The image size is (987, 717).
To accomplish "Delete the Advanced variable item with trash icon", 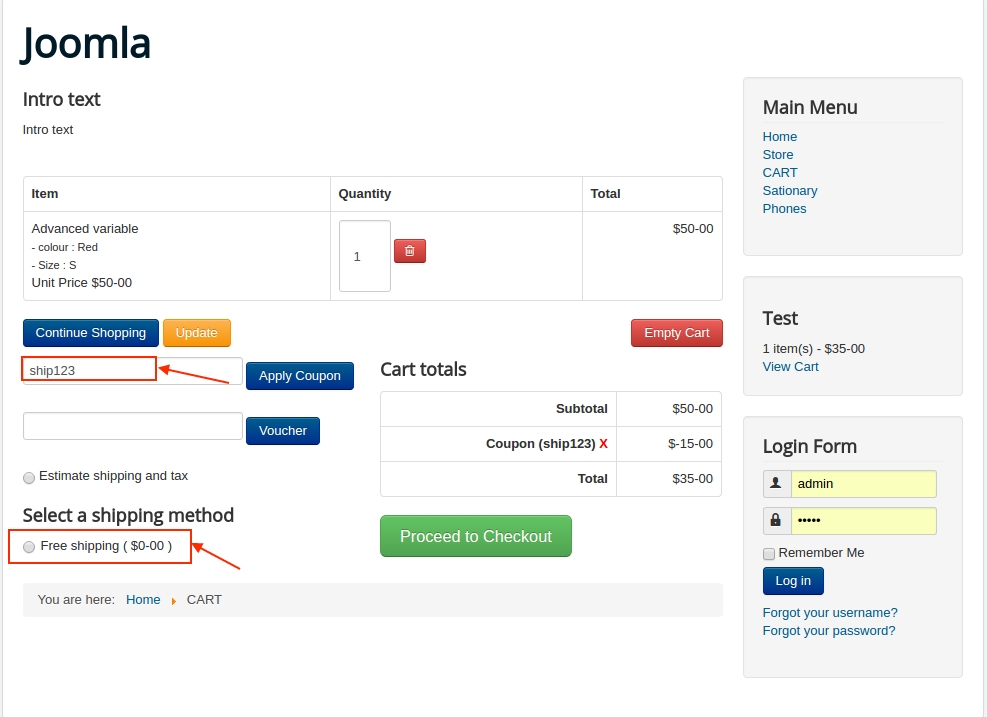I will [x=410, y=251].
